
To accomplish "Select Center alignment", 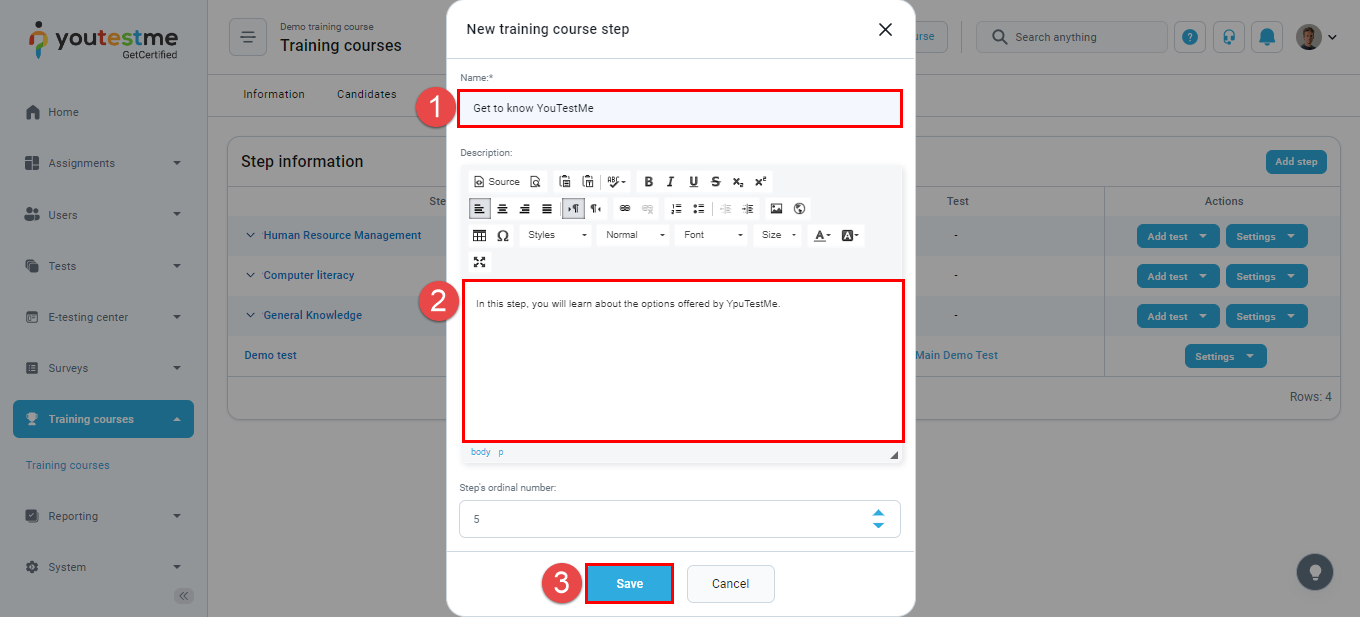I will point(502,209).
